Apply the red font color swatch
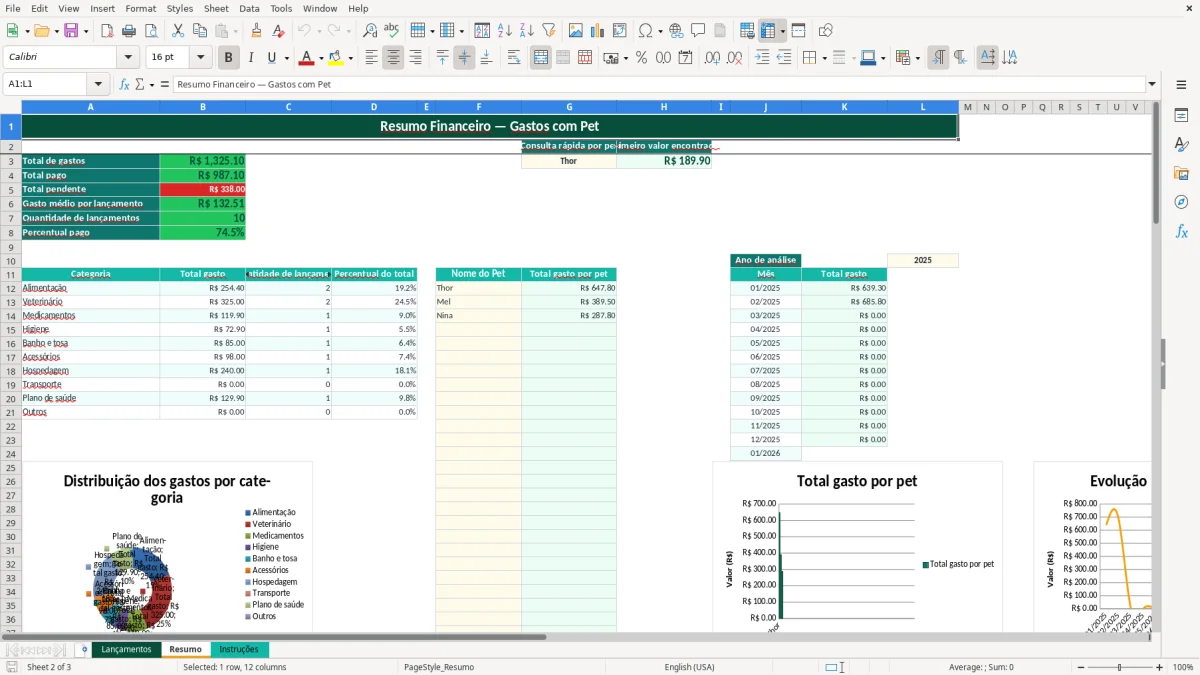The width and height of the screenshot is (1200, 675). [305, 58]
